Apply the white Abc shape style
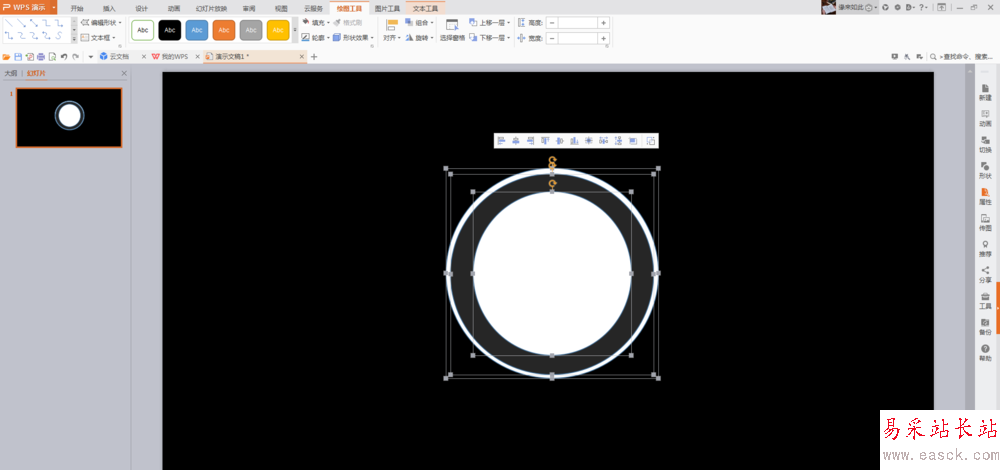Viewport: 1000px width, 470px height. [143, 30]
